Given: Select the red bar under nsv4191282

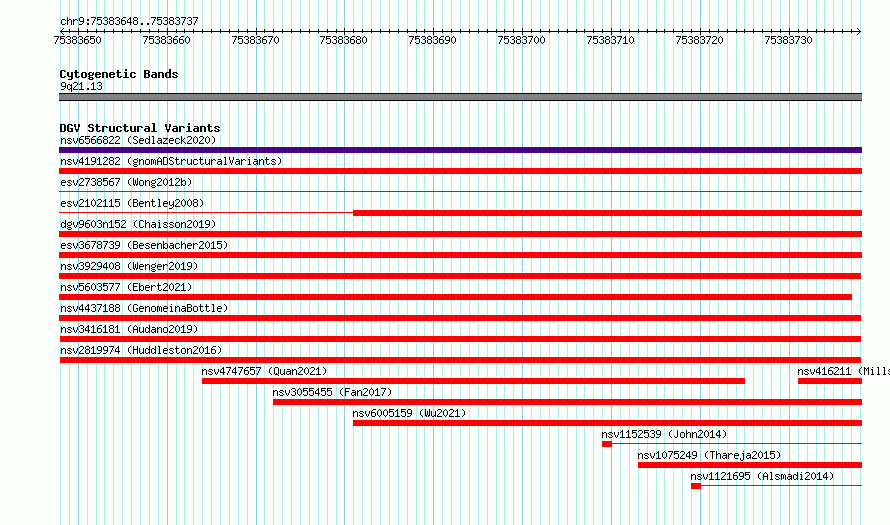Looking at the screenshot, I should coord(460,171).
